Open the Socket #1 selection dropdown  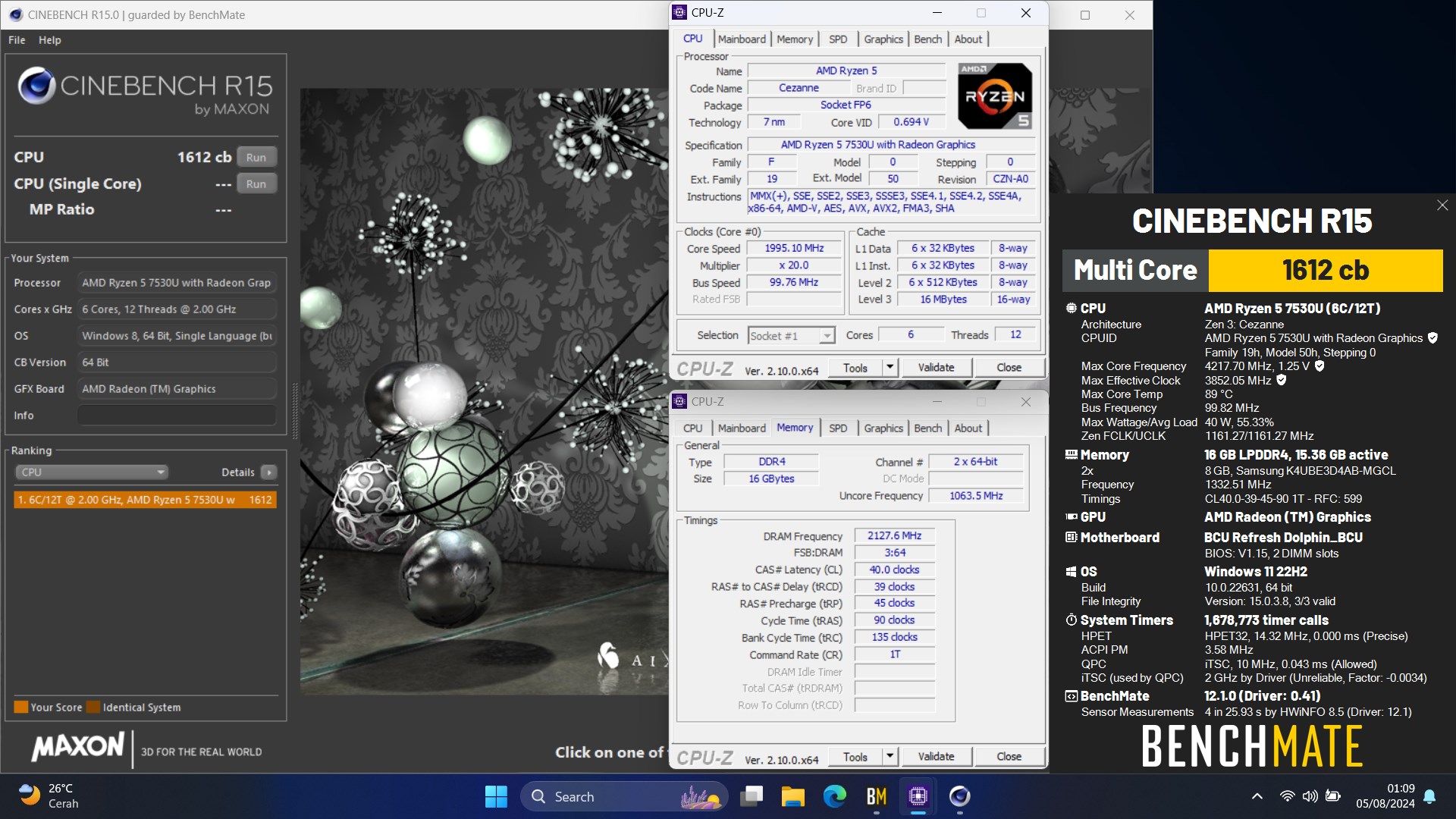click(791, 335)
